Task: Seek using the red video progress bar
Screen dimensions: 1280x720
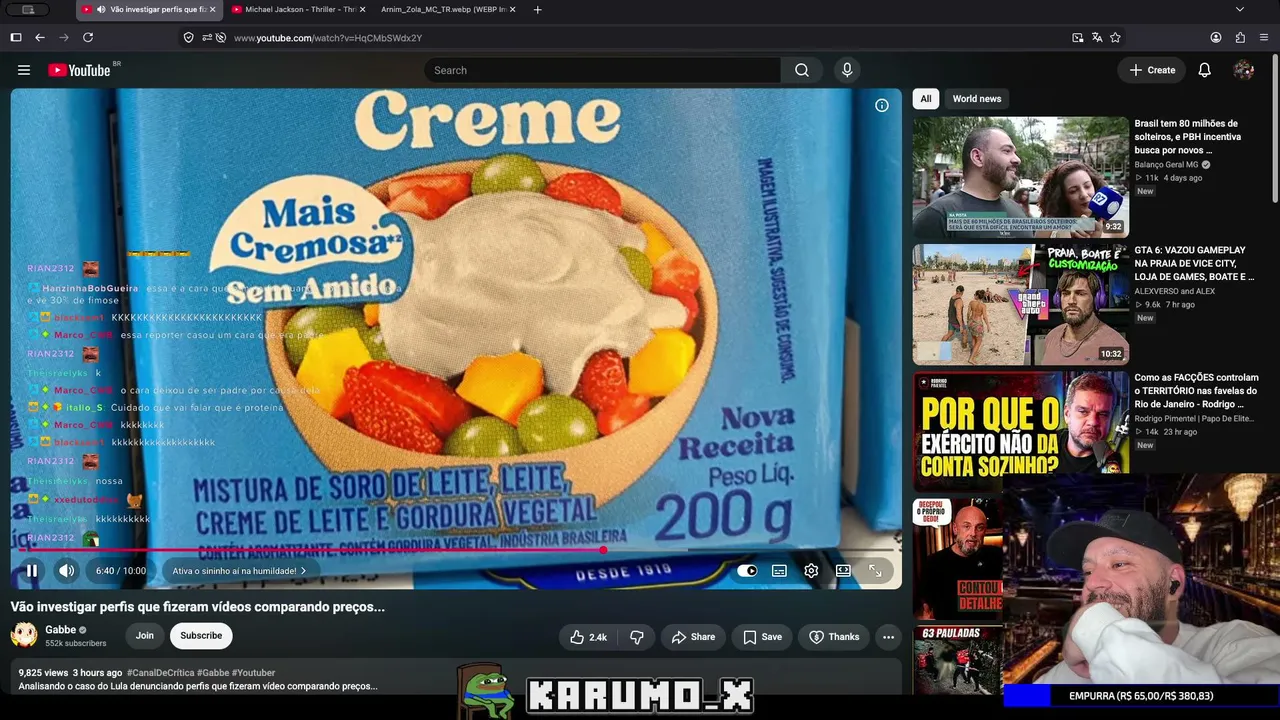Action: click(456, 550)
